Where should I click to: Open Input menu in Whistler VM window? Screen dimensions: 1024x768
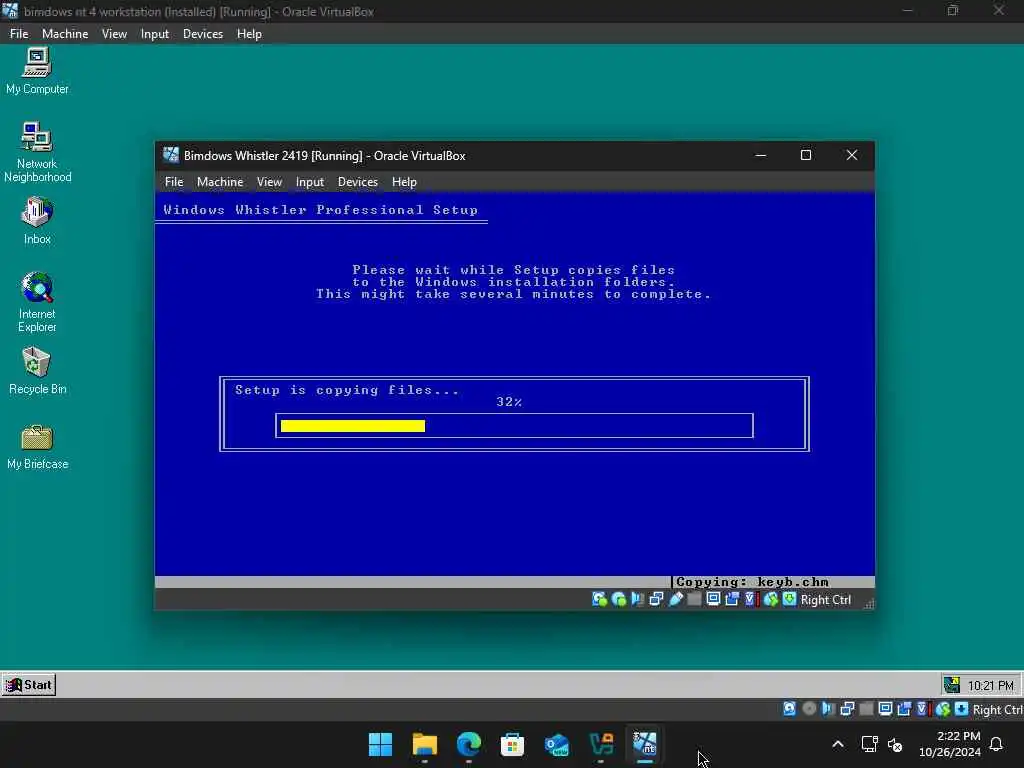[x=310, y=182]
